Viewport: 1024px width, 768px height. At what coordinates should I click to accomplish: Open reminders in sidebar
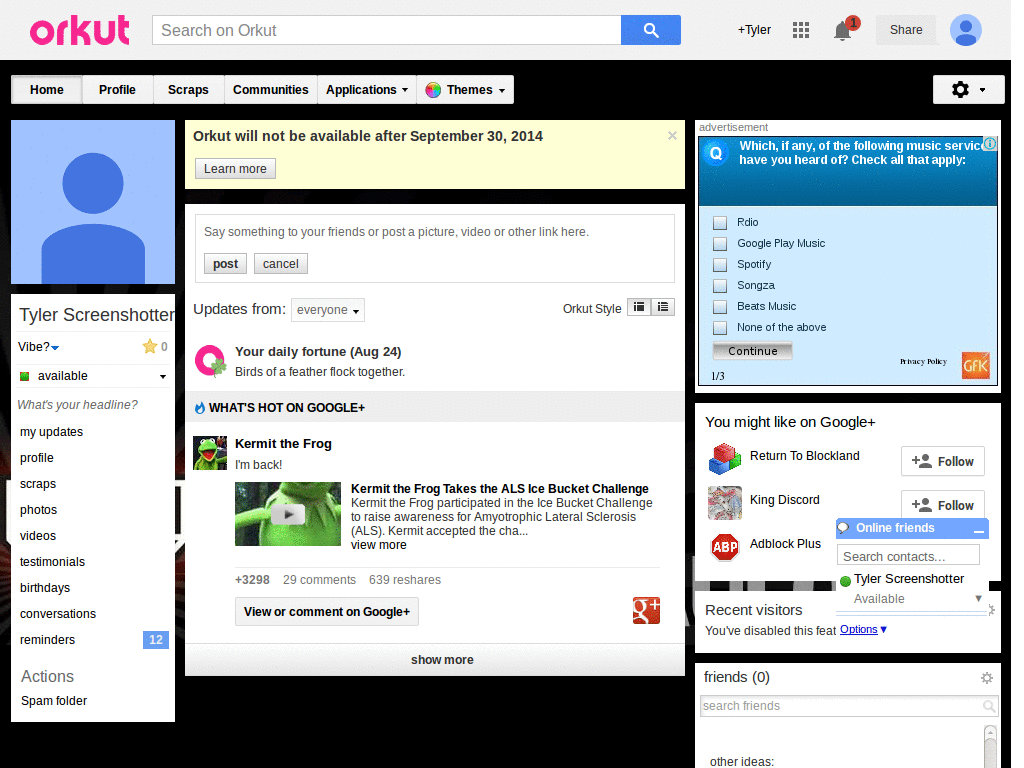(x=47, y=640)
